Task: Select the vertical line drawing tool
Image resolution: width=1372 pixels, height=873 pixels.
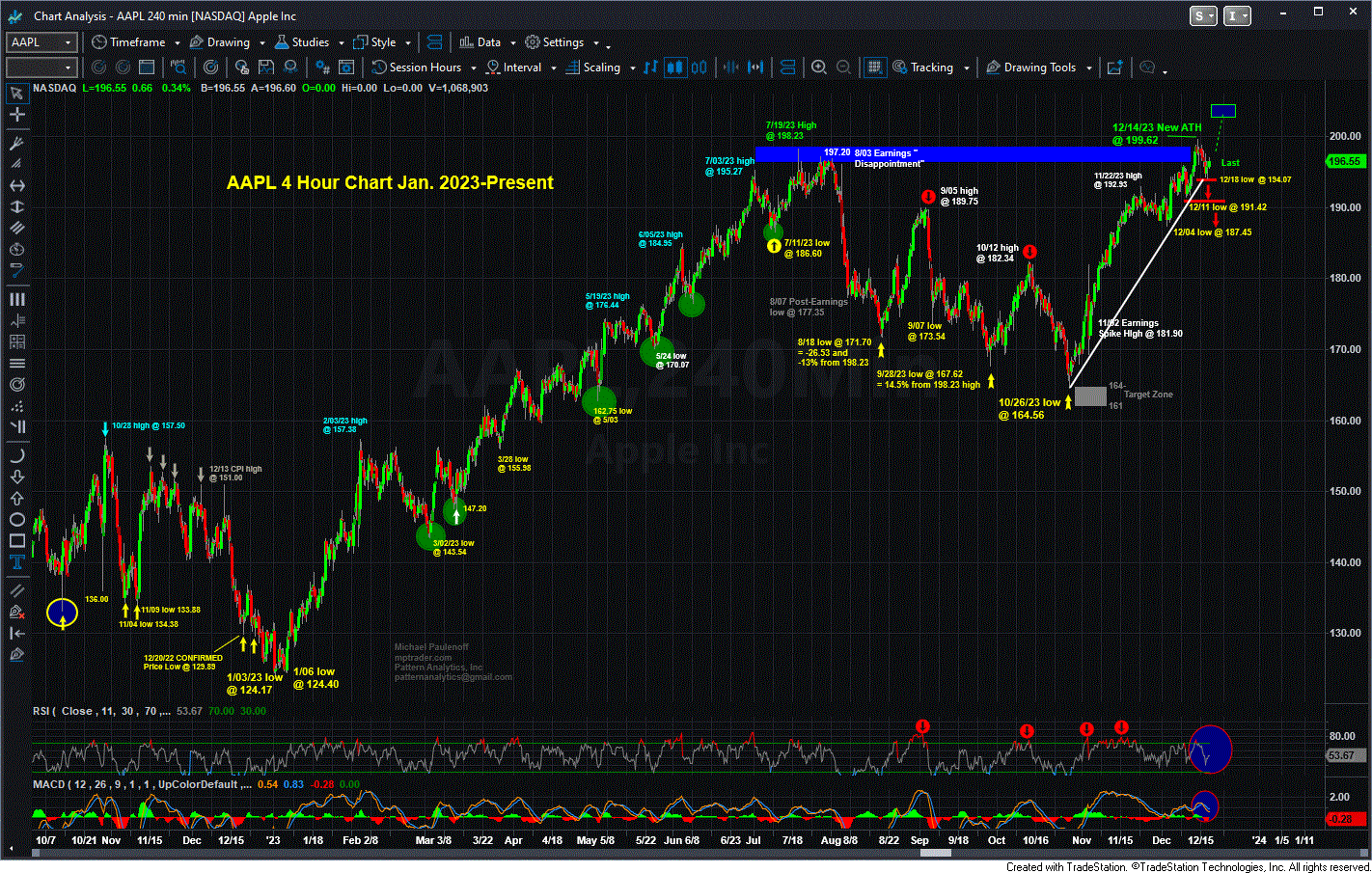Action: (16, 206)
